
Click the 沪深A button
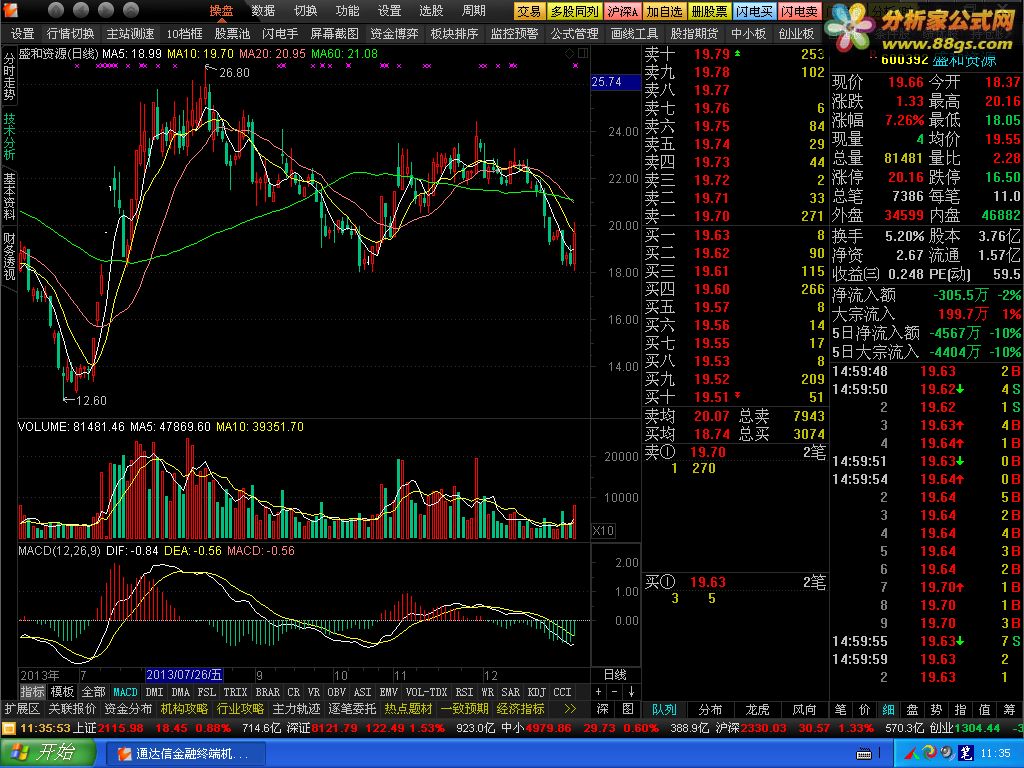click(622, 11)
